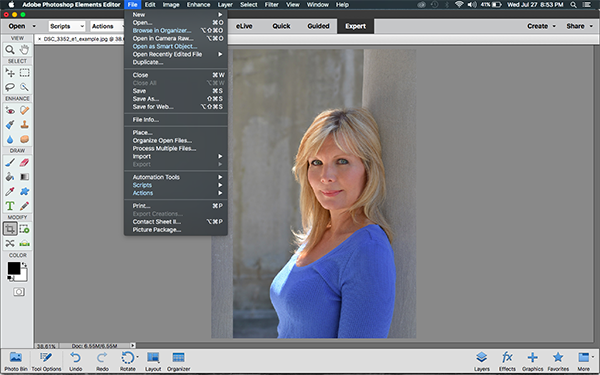Switch to the Quick tab
This screenshot has width=600, height=375.
[x=281, y=26]
